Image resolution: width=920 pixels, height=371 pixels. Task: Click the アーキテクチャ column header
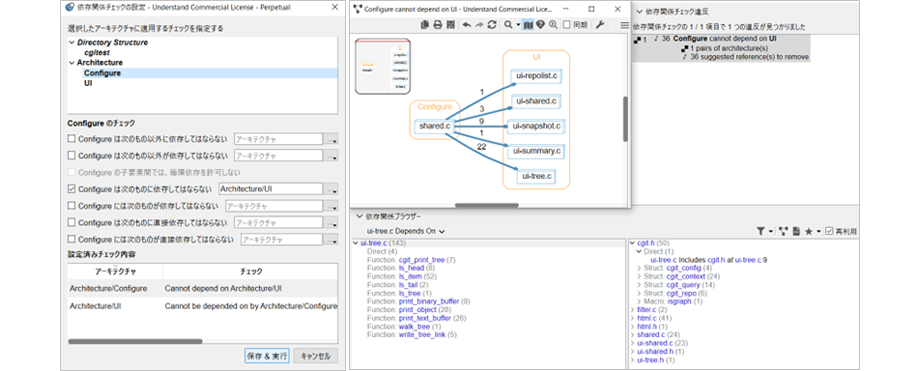(x=115, y=272)
